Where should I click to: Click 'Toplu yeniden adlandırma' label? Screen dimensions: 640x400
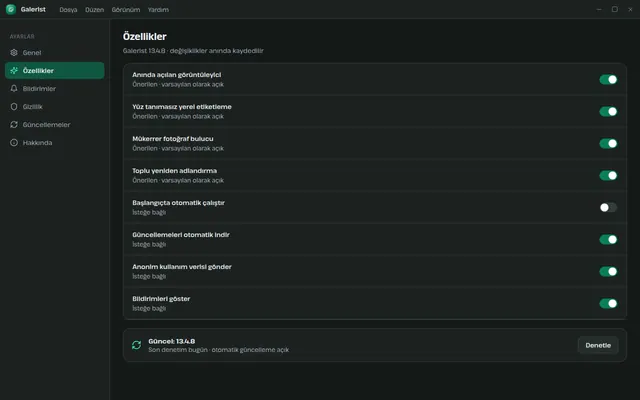[x=175, y=171]
